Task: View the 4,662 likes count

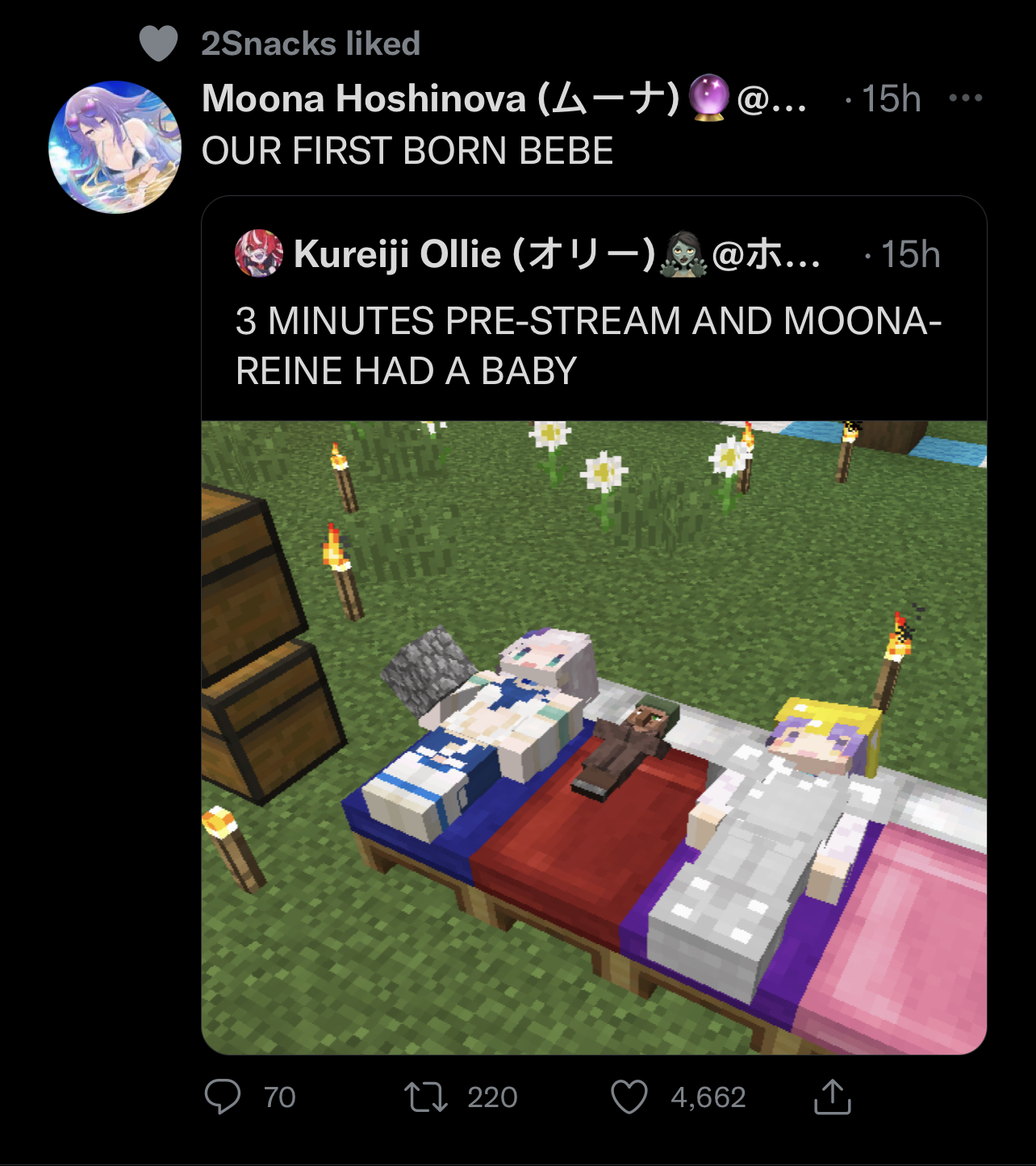Action: 708,1097
